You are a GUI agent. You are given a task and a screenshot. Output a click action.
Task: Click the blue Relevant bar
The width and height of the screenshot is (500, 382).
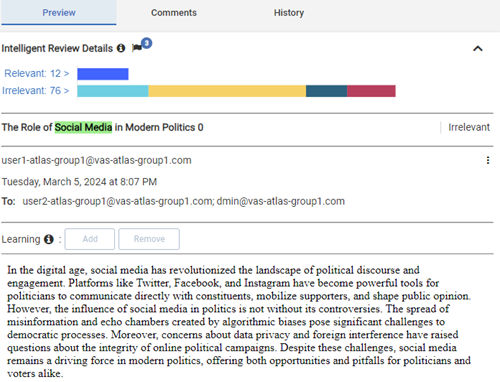click(103, 74)
